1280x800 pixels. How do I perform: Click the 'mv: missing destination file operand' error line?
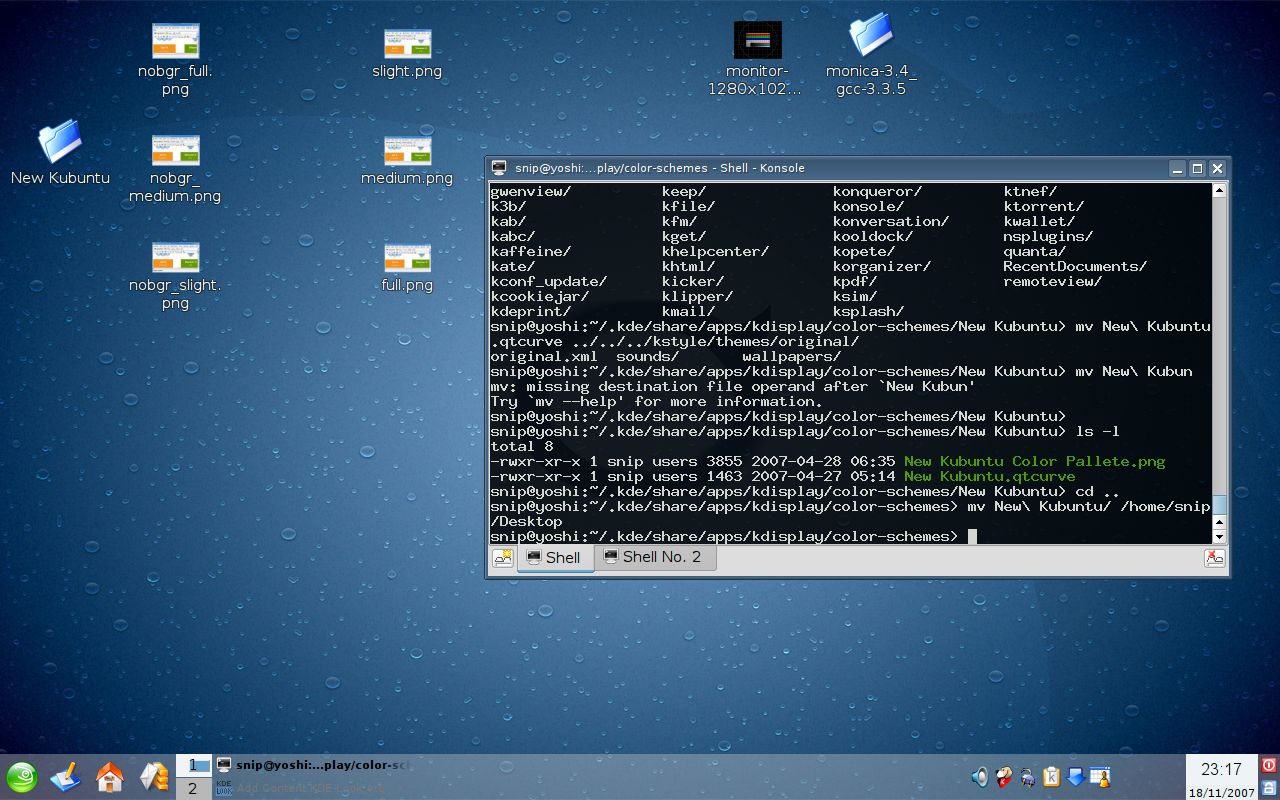tap(732, 386)
